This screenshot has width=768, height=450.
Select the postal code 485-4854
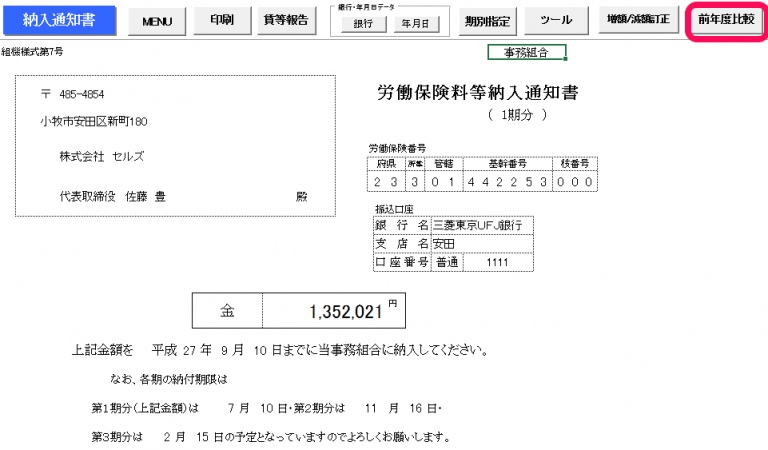[82, 95]
